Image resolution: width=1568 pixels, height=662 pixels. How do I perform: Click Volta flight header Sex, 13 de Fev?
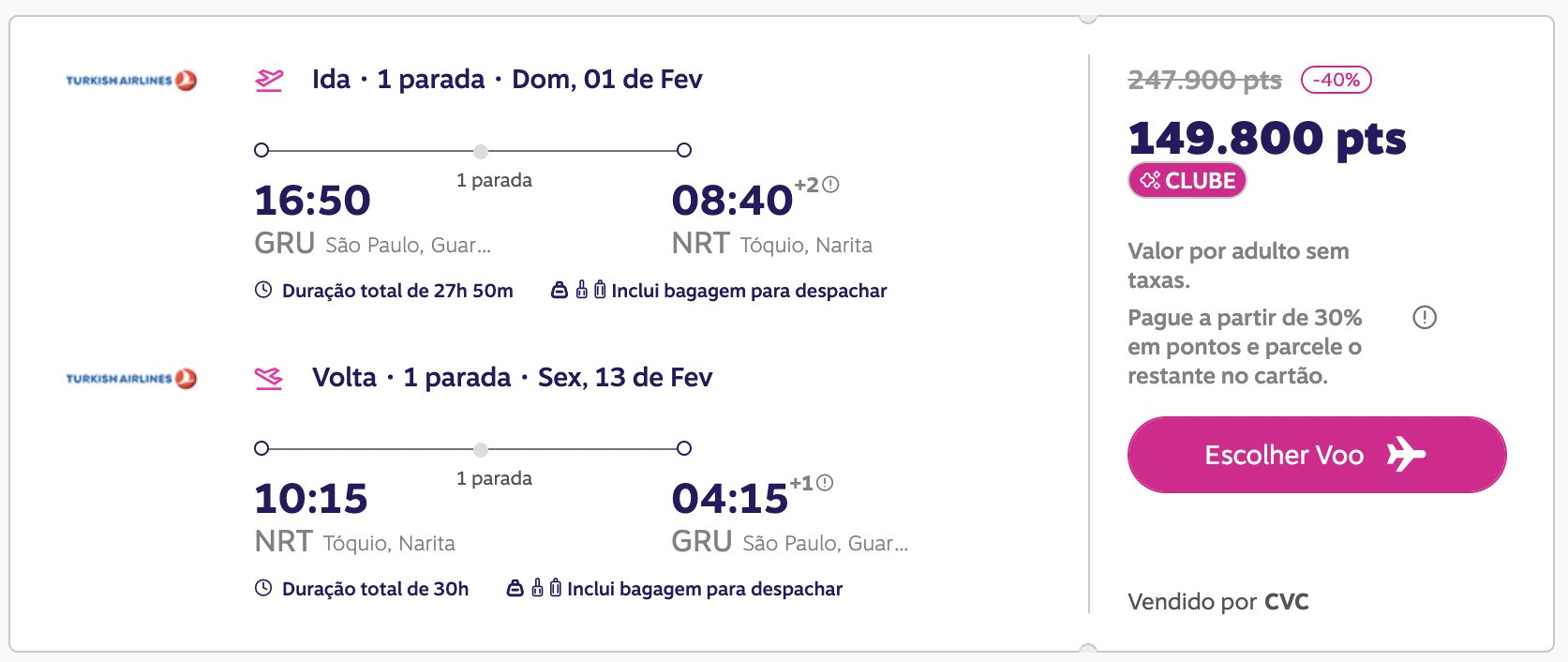(x=625, y=377)
